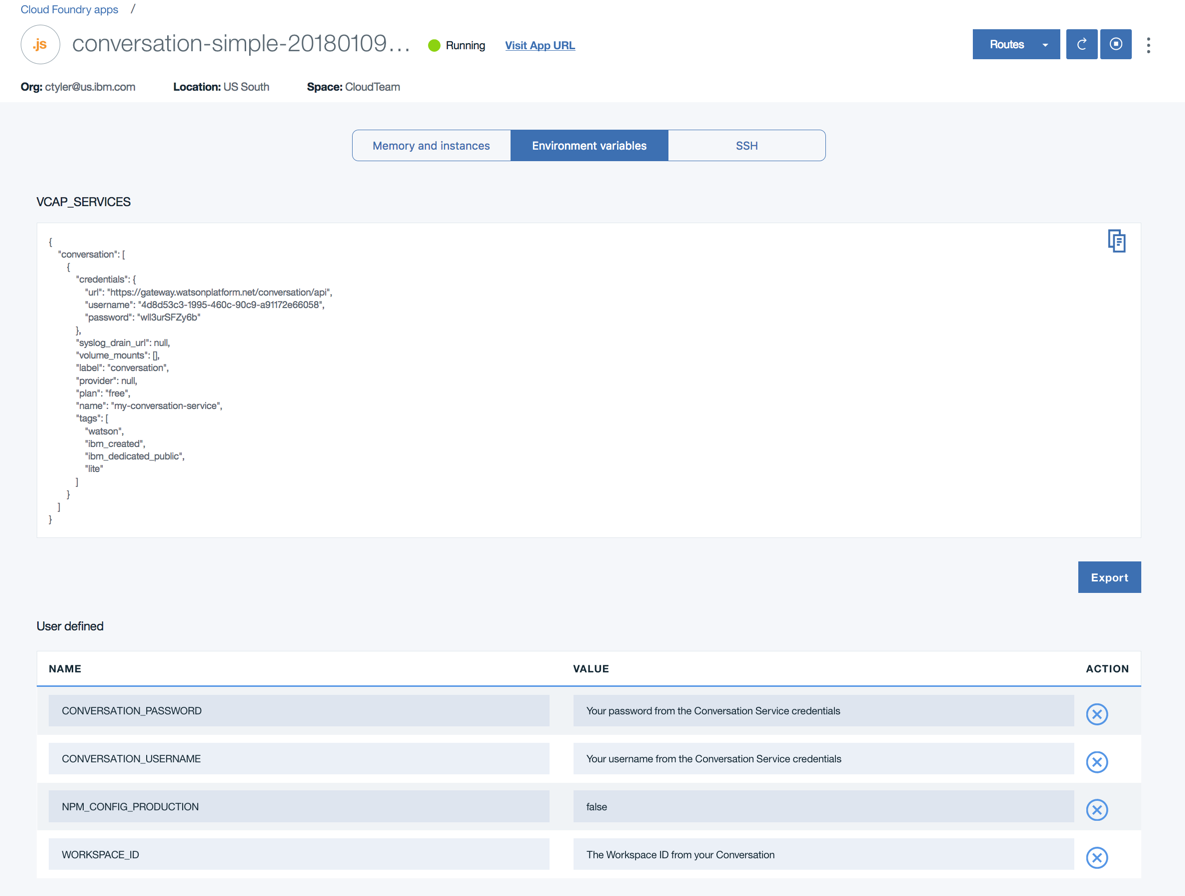
Task: Click the app name conversation-simple-20180109…
Action: pyautogui.click(x=241, y=44)
